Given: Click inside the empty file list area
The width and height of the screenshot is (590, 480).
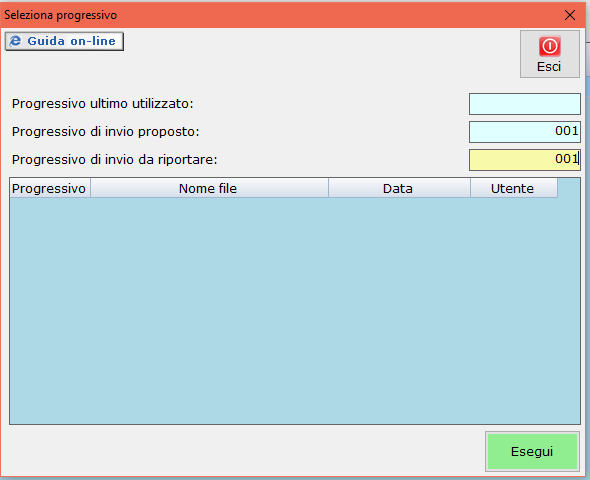Looking at the screenshot, I should (x=295, y=311).
